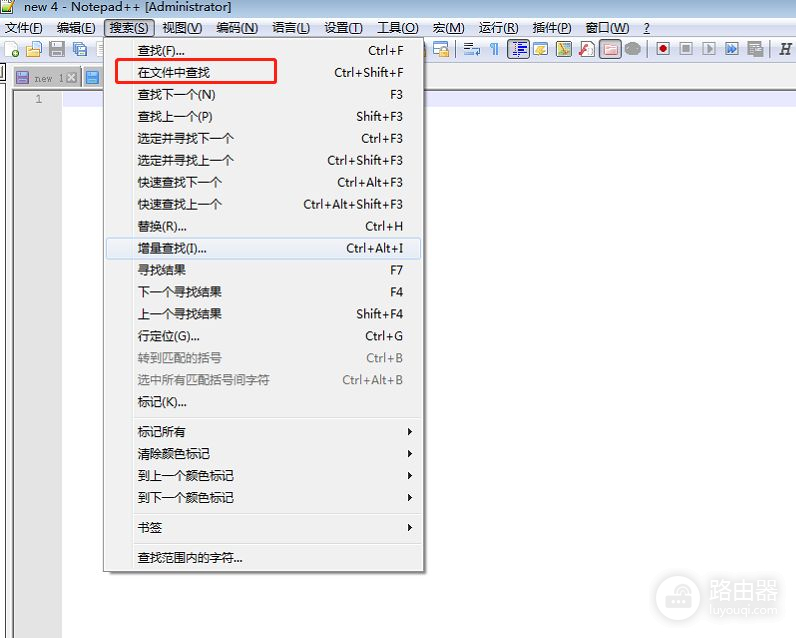Screen dimensions: 796x638
Task: Switch to the new 1 document tab
Action: (x=40, y=77)
